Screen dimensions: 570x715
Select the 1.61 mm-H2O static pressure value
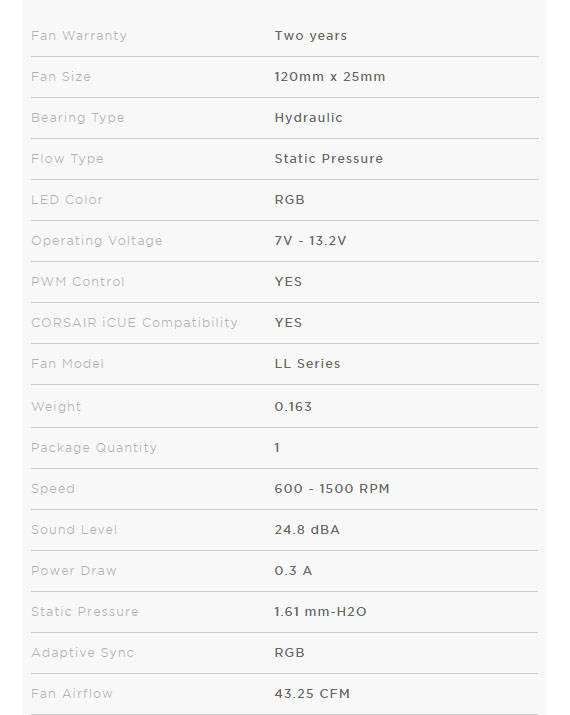pyautogui.click(x=321, y=612)
